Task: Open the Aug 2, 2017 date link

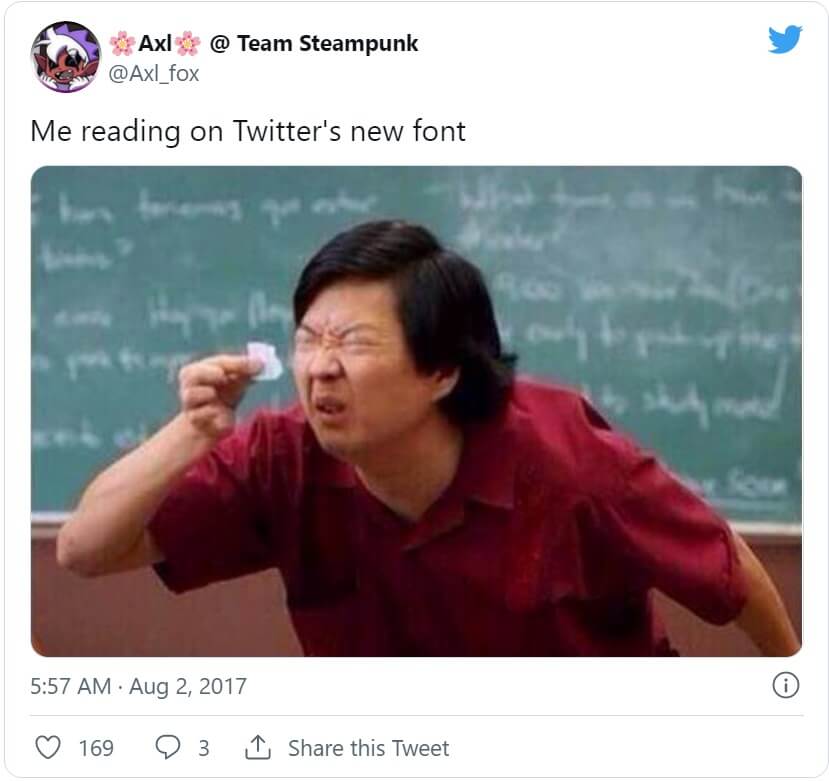Action: 188,686
